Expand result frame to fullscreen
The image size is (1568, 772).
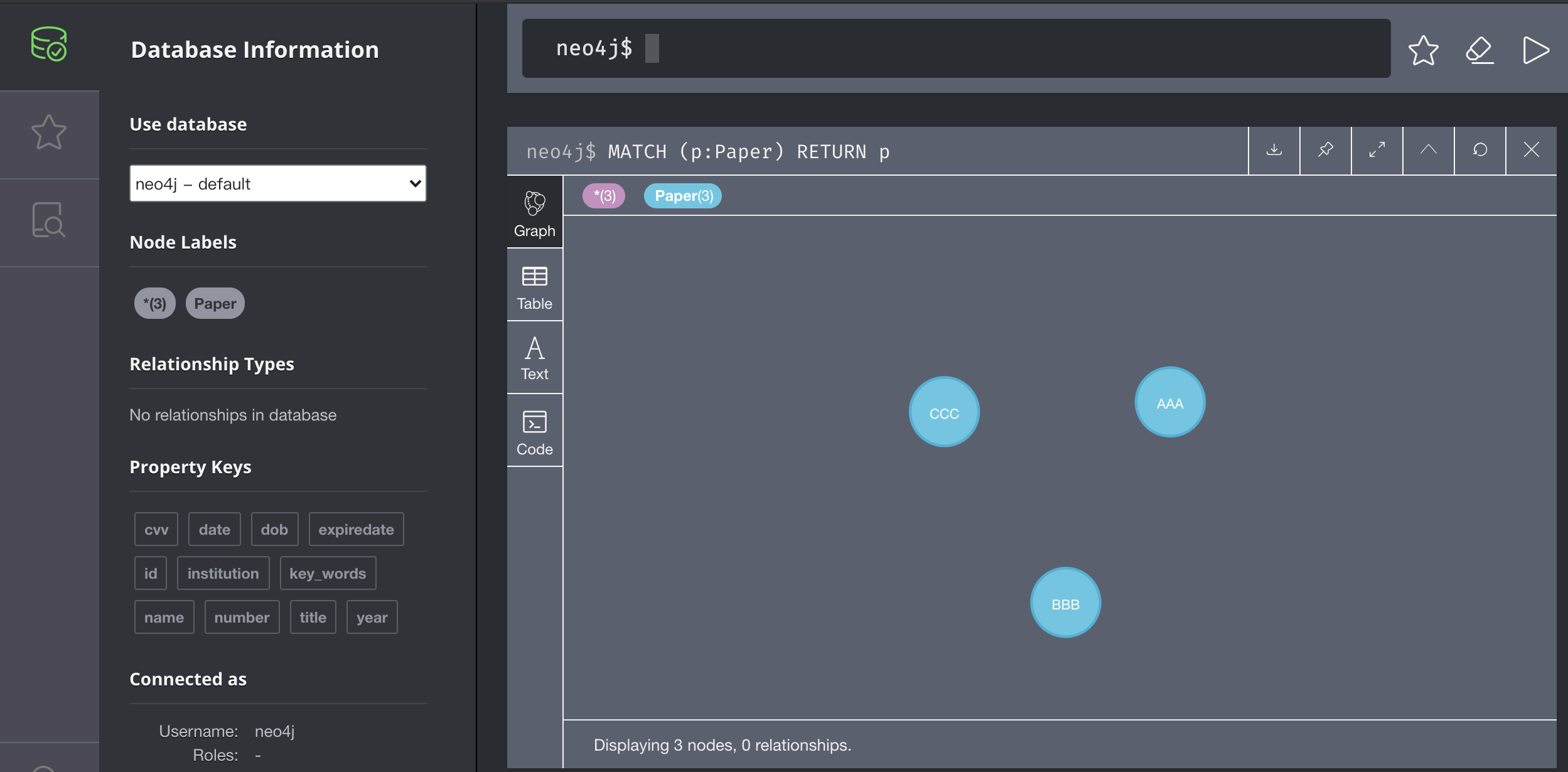tap(1377, 150)
